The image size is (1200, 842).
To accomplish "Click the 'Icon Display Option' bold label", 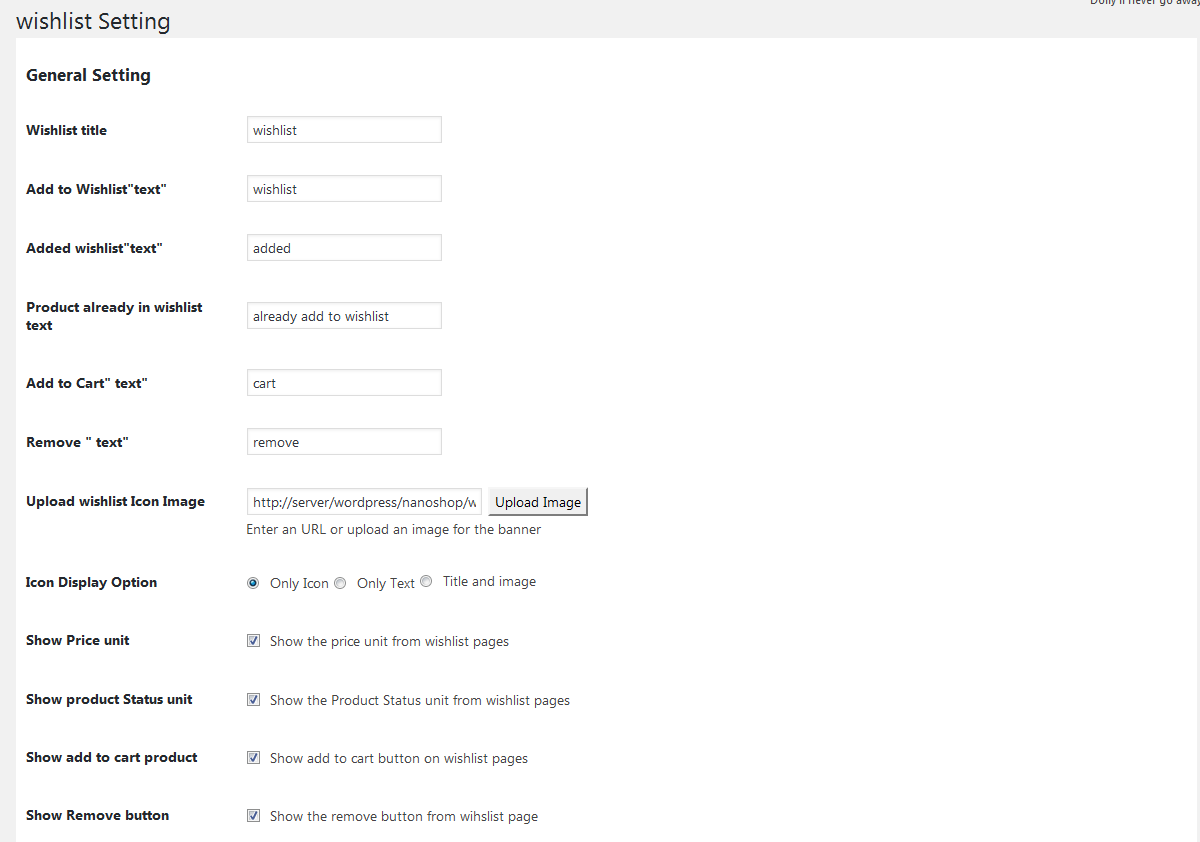I will 91,582.
